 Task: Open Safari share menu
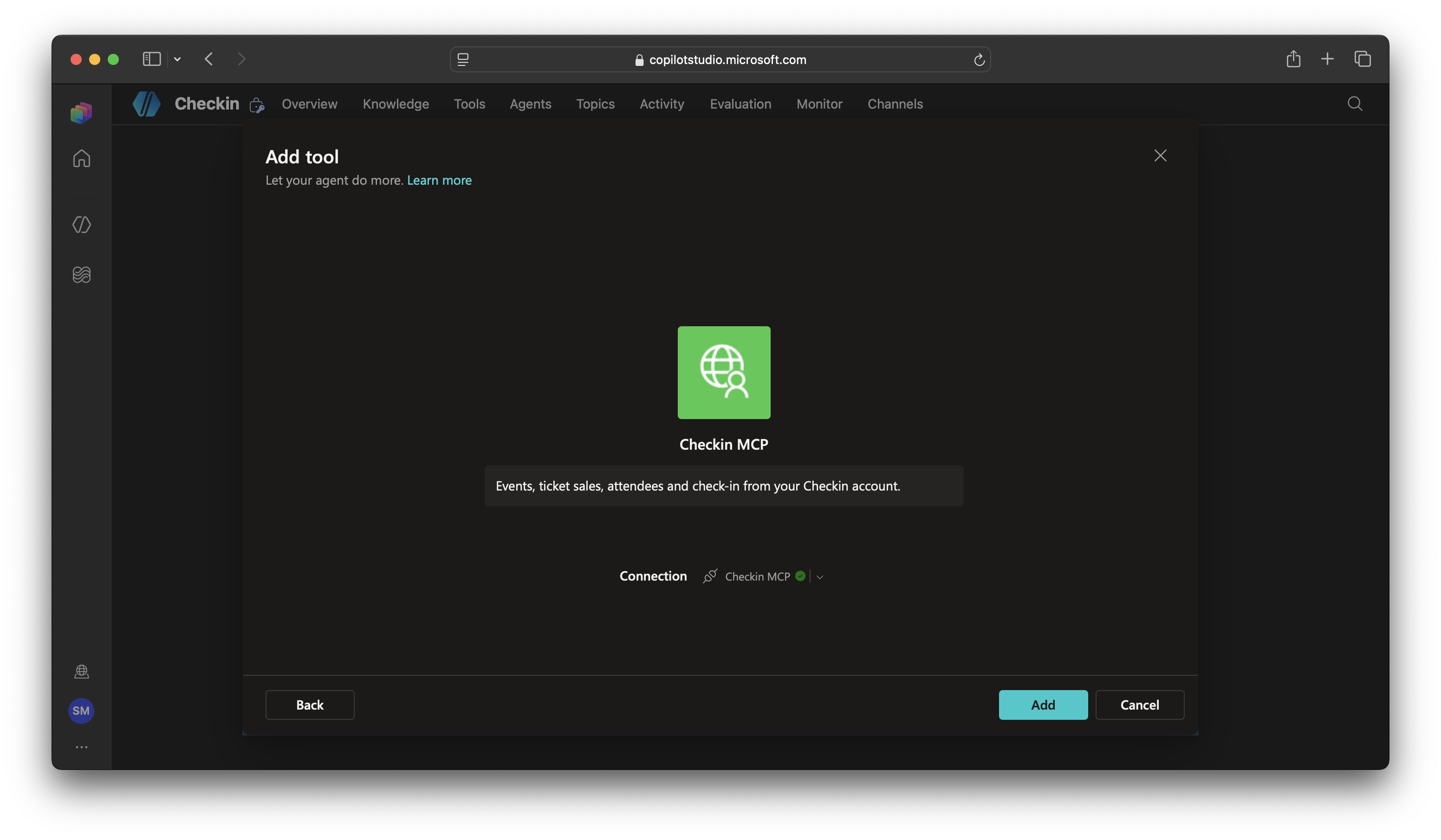1293,59
